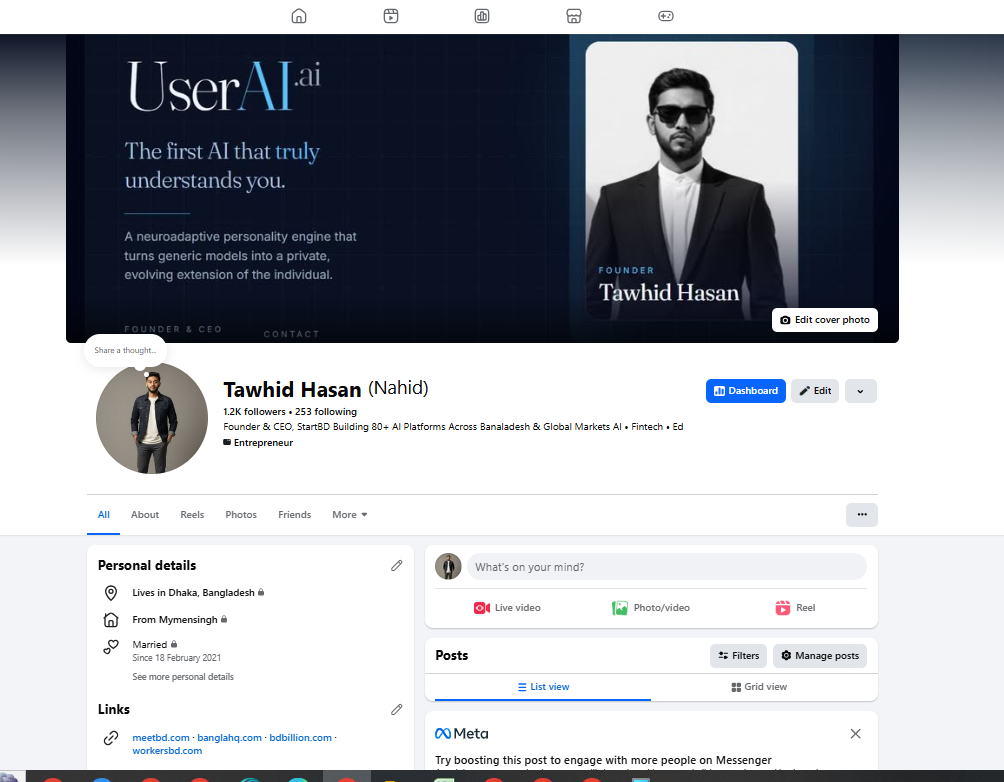
Task: Click the Share a thought bubble
Action: pos(126,350)
